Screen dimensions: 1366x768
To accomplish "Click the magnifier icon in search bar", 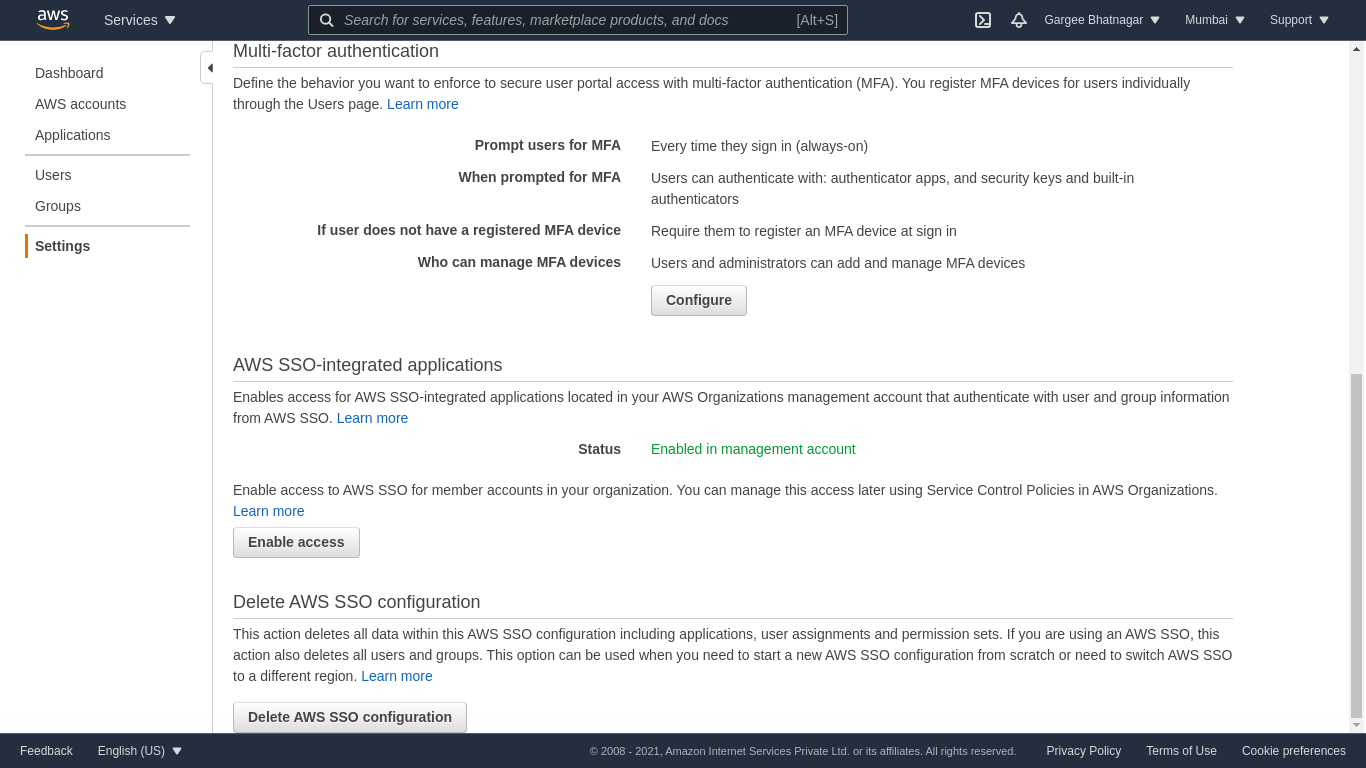I will [x=326, y=20].
